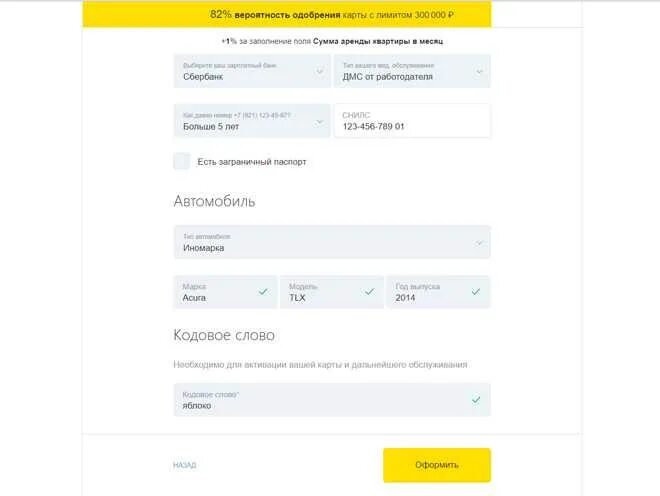Click the Есть заграничный паспорт label

[252, 162]
